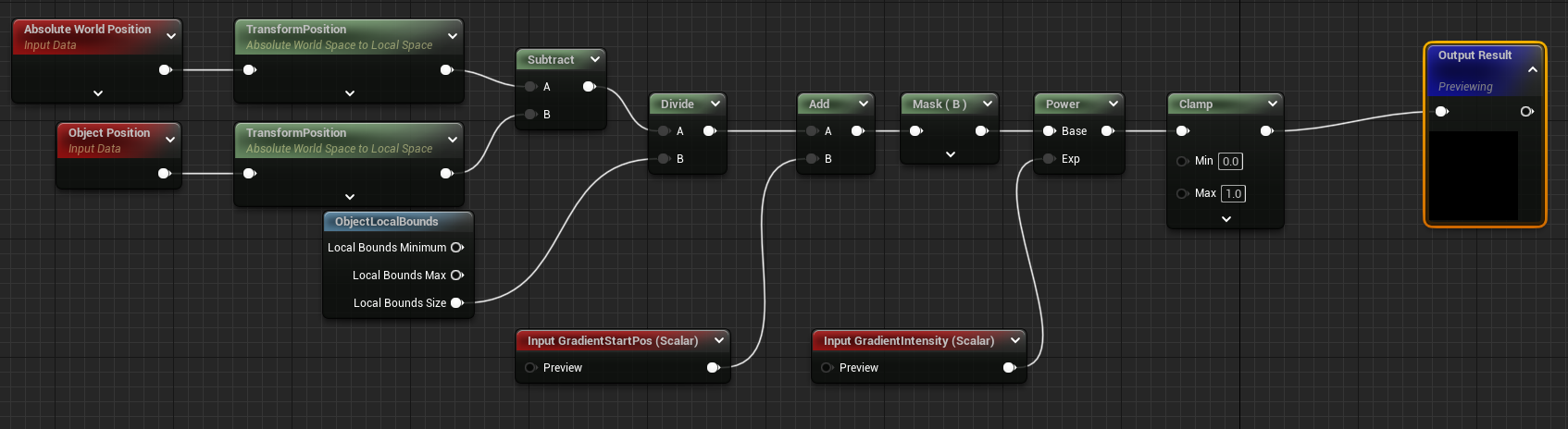Open the Add node's header chevron

point(864,104)
